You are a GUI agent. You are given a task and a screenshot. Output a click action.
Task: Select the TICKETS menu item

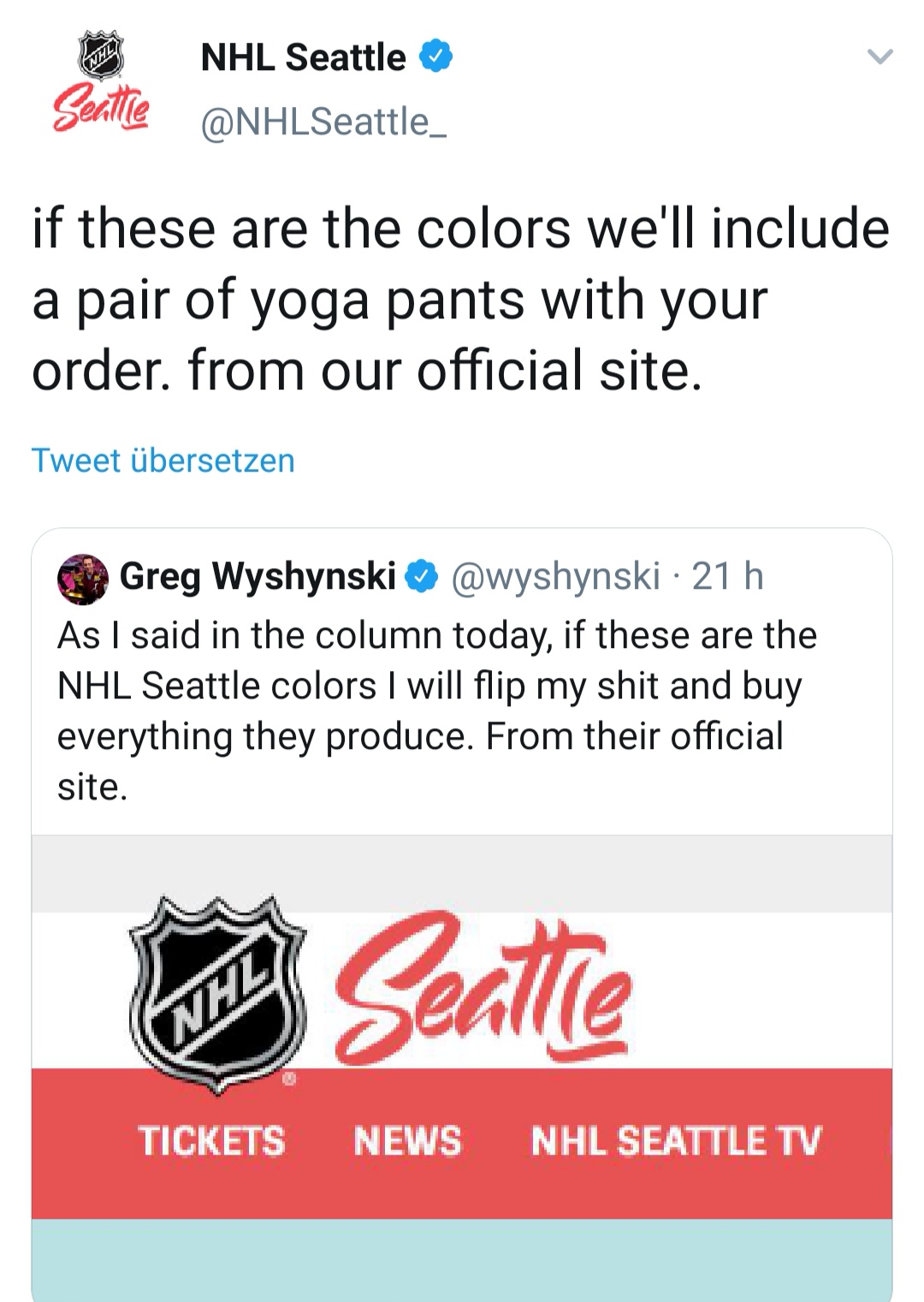[x=211, y=1142]
